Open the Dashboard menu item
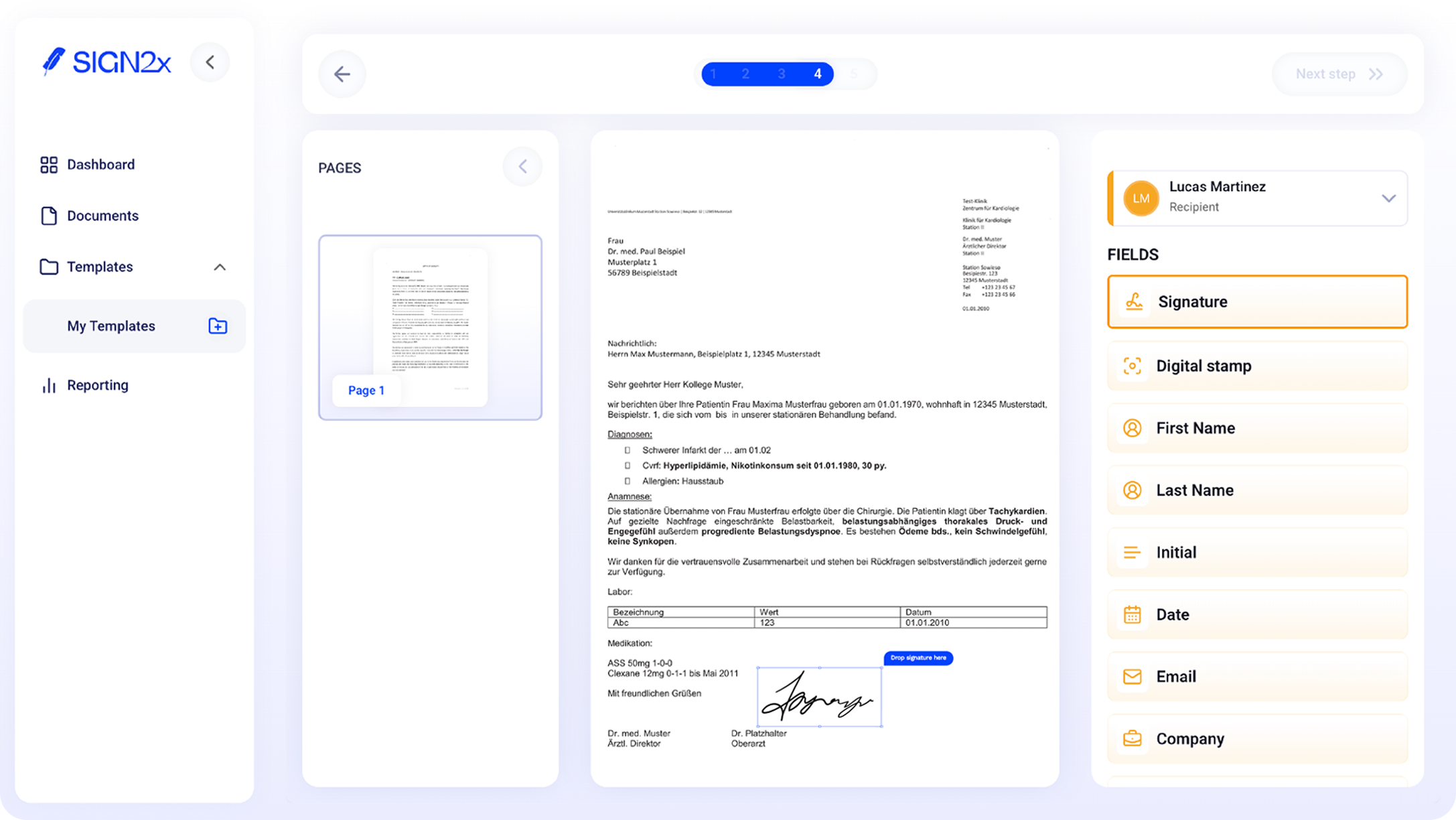The image size is (1456, 820). (100, 165)
